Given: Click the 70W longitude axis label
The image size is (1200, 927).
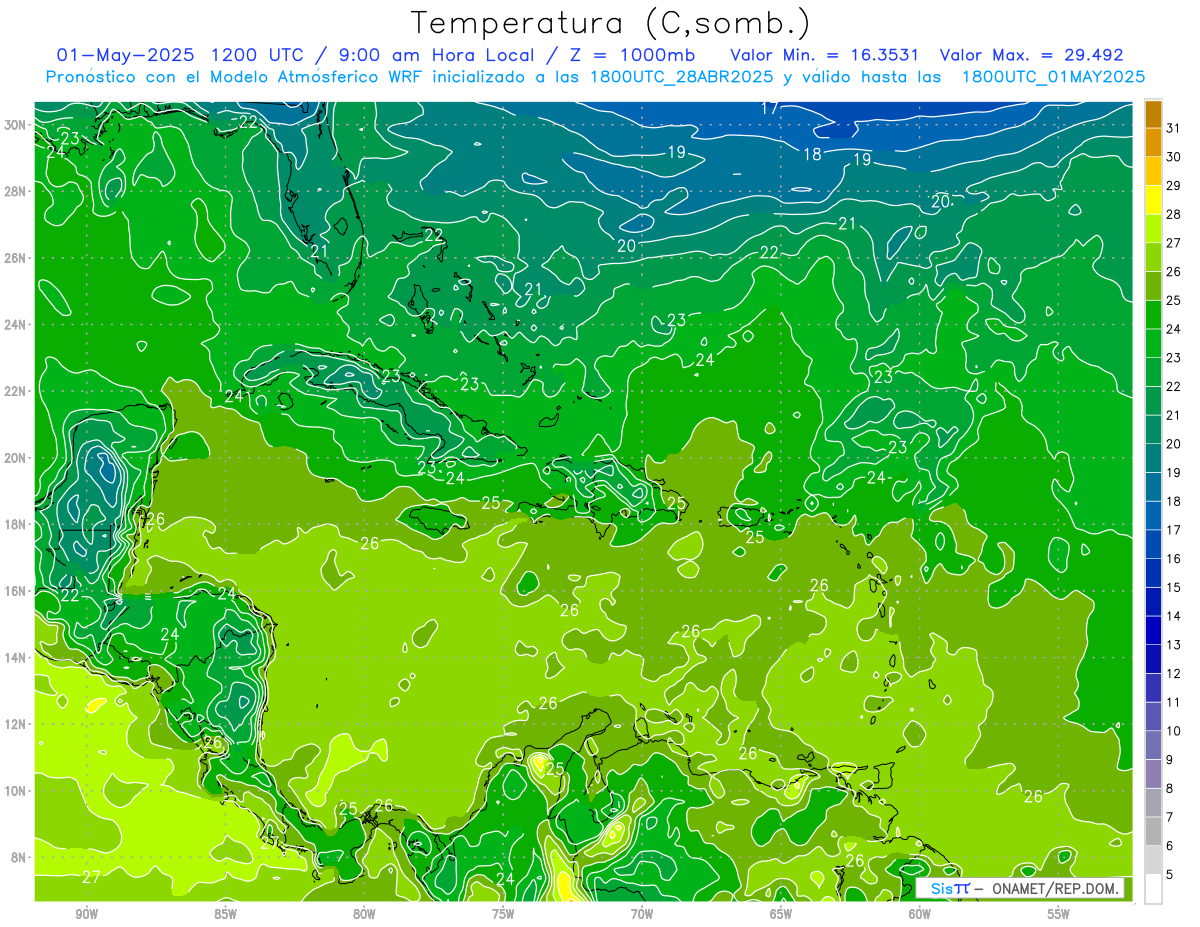Looking at the screenshot, I should click(642, 914).
